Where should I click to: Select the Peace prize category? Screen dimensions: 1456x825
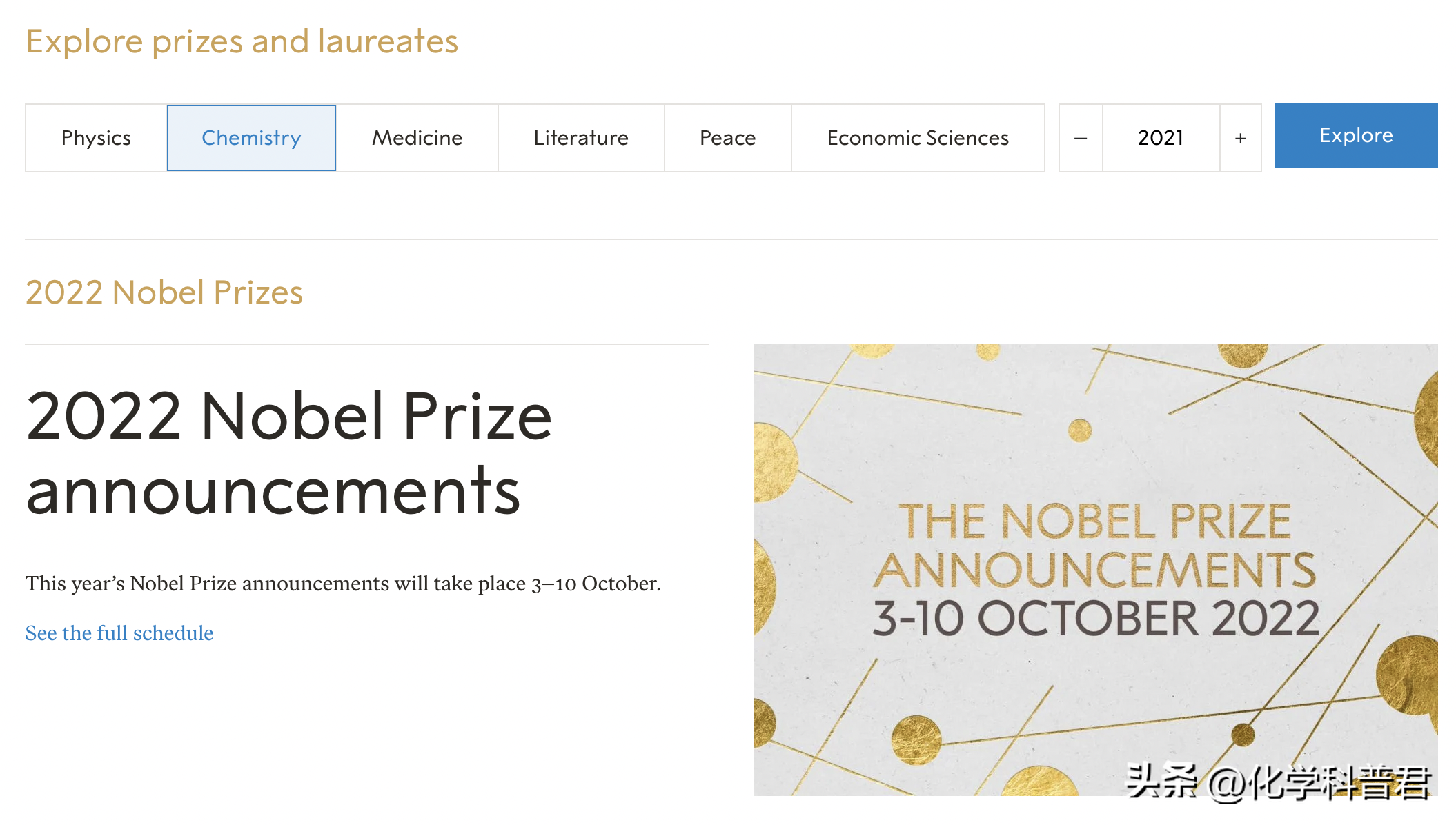pos(728,138)
